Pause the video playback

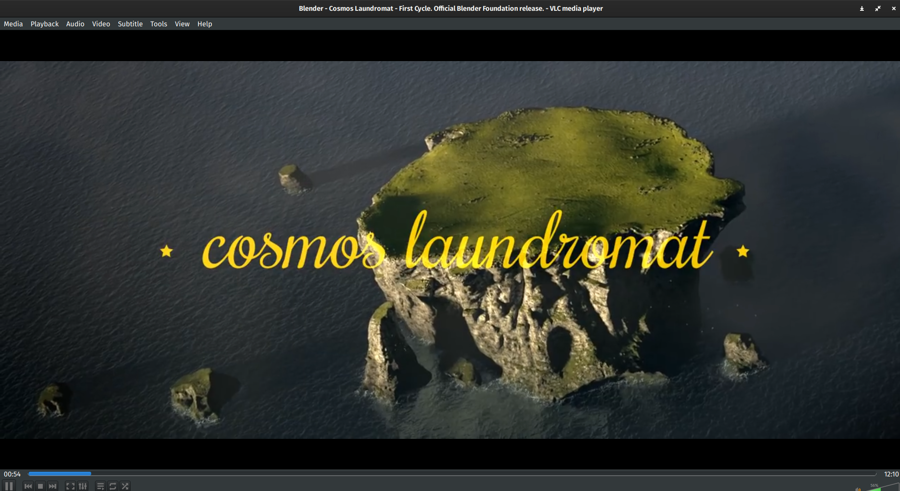coord(9,486)
